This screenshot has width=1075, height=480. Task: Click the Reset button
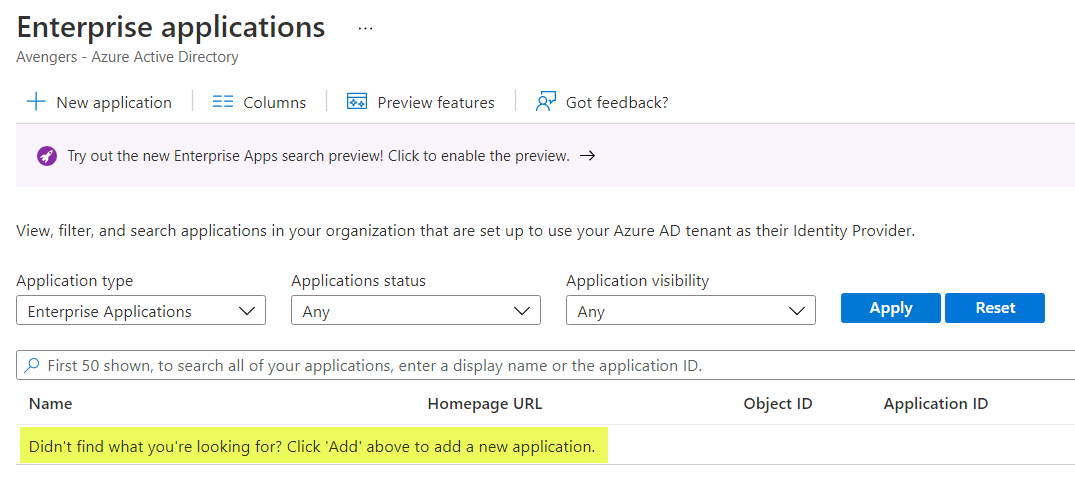pos(995,308)
